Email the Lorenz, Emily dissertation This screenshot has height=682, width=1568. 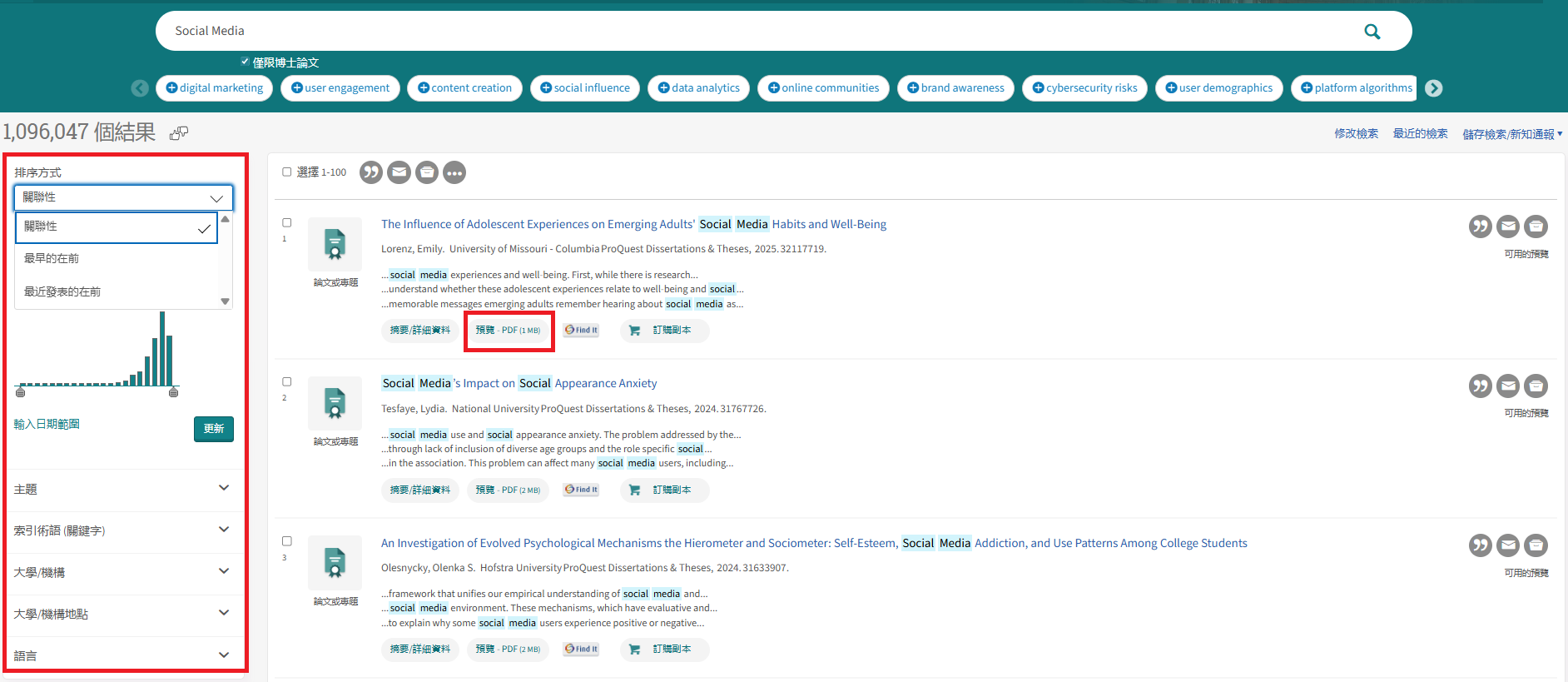1508,227
